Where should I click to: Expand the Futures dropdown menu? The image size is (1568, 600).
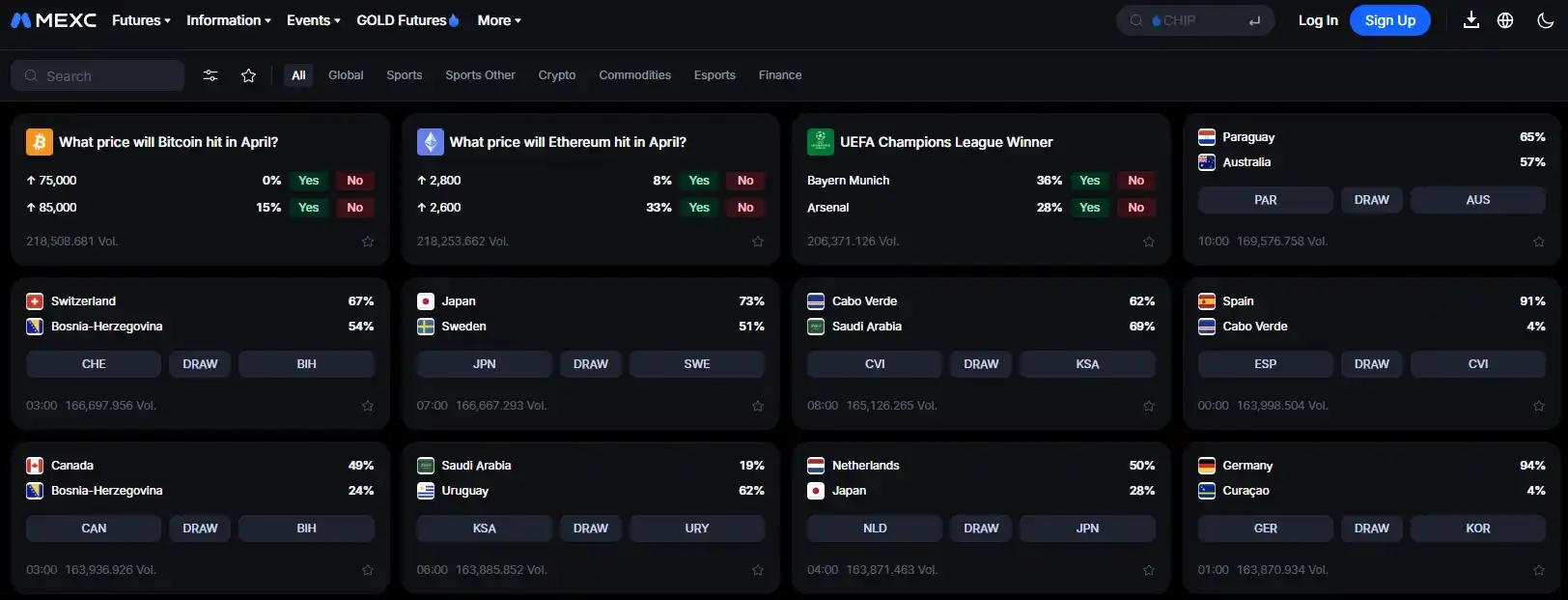tap(141, 20)
